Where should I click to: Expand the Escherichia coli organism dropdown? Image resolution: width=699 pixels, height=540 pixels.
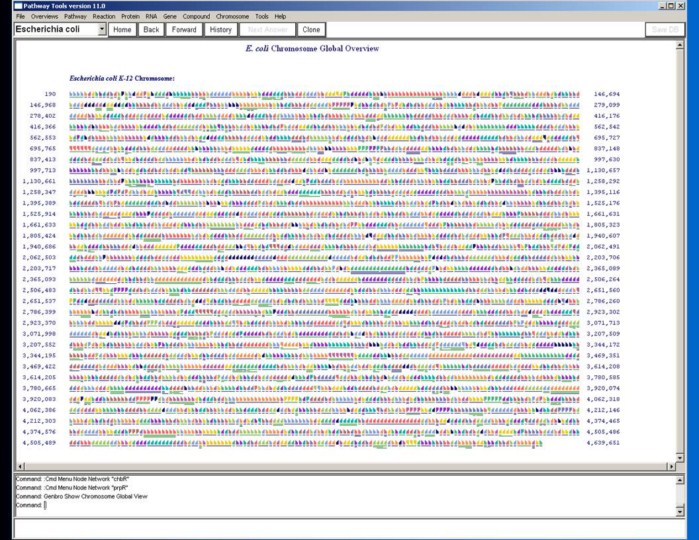[102, 30]
